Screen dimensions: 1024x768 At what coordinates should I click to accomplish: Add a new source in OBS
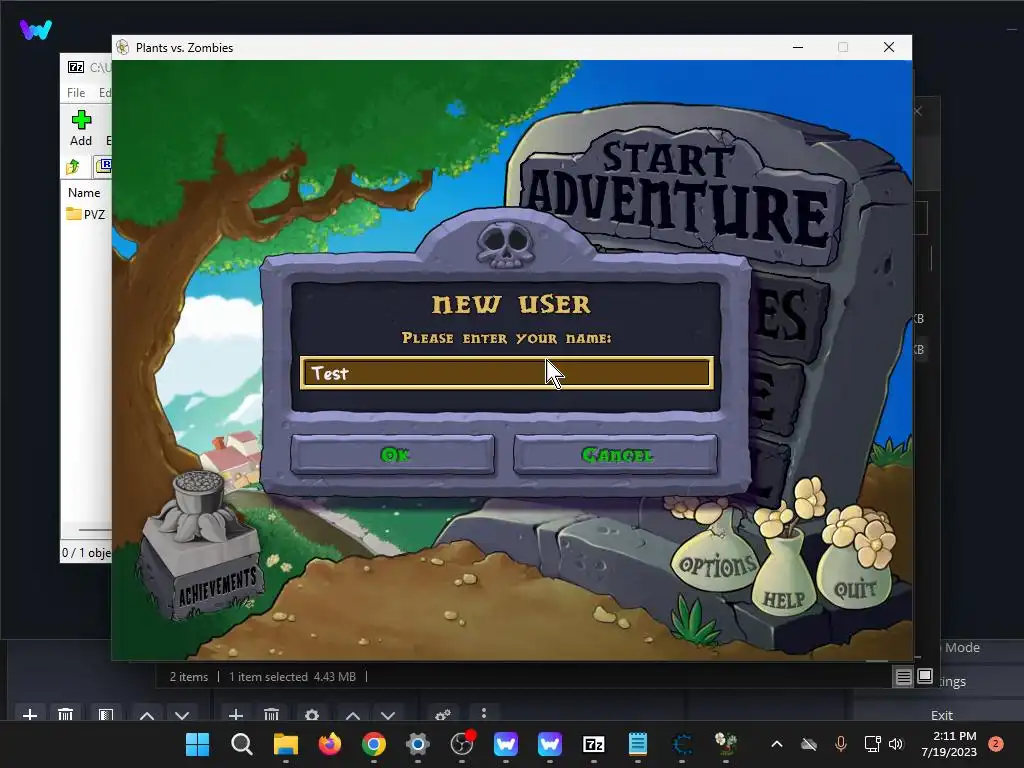tap(236, 714)
